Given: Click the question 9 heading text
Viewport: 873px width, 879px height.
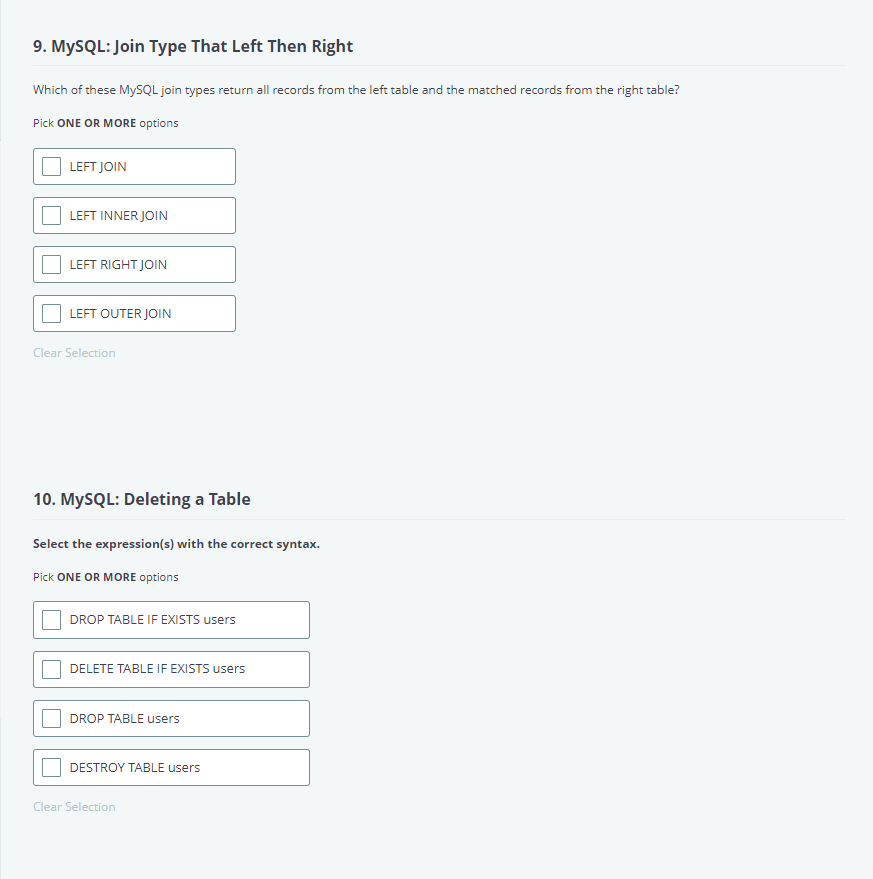Looking at the screenshot, I should 193,46.
